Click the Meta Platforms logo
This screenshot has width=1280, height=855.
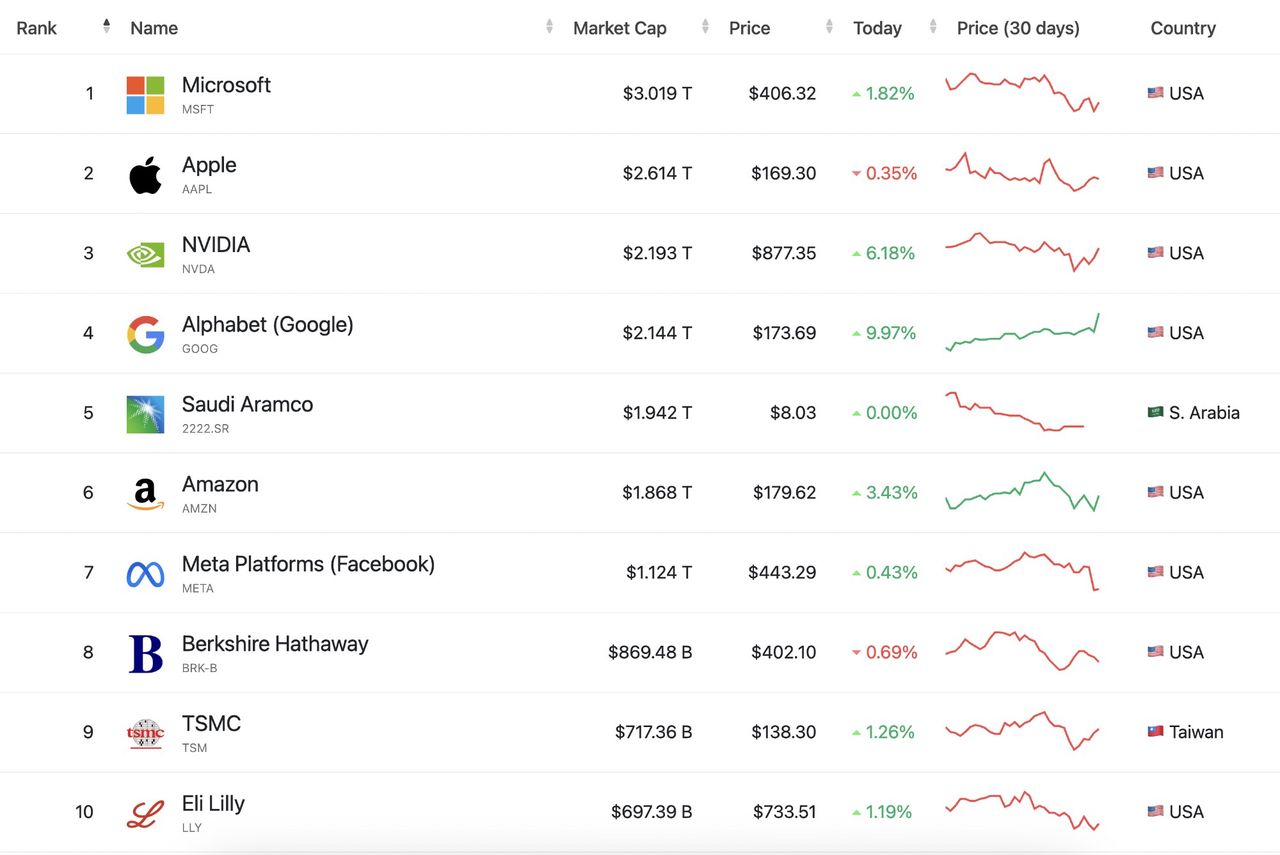coord(145,574)
